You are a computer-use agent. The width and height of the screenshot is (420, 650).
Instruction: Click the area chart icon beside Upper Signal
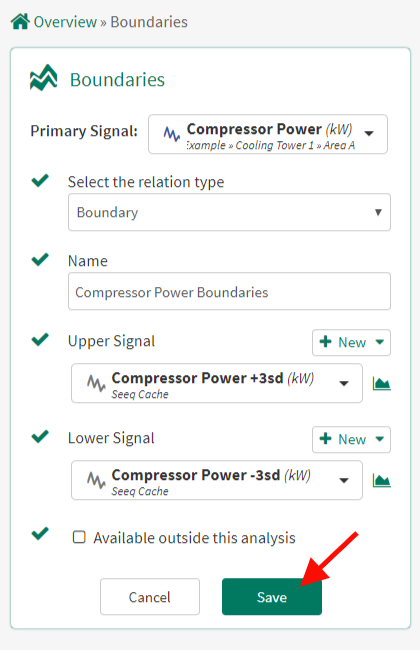click(x=381, y=383)
